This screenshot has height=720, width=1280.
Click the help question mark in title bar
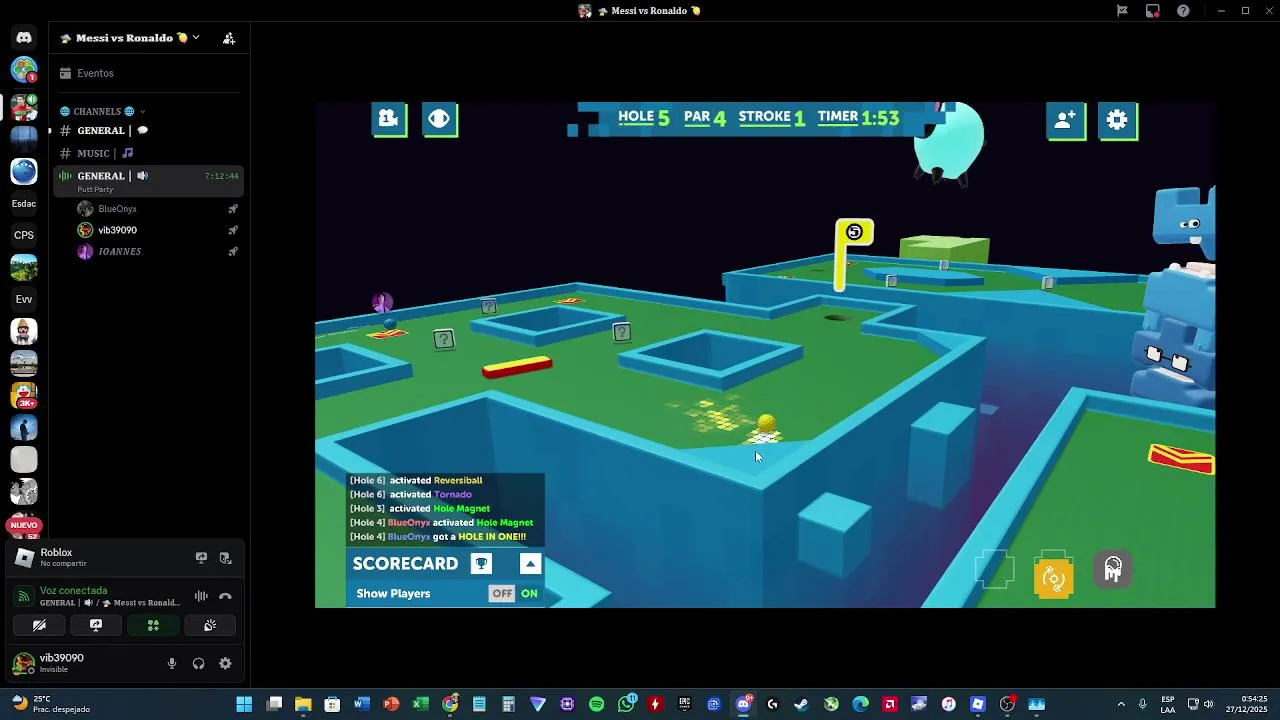(1183, 11)
